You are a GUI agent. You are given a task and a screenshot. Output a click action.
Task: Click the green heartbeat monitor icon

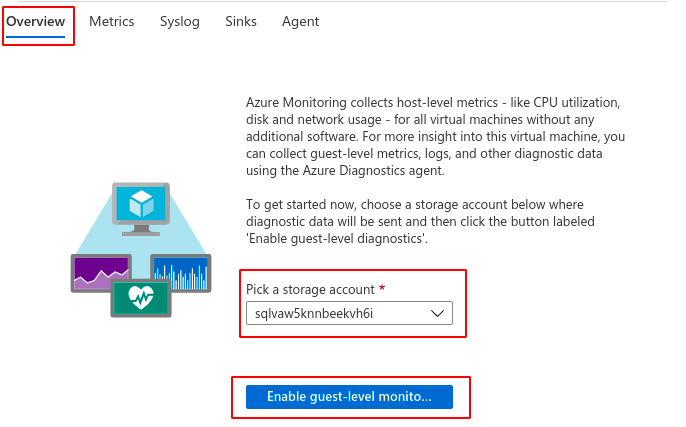(139, 297)
